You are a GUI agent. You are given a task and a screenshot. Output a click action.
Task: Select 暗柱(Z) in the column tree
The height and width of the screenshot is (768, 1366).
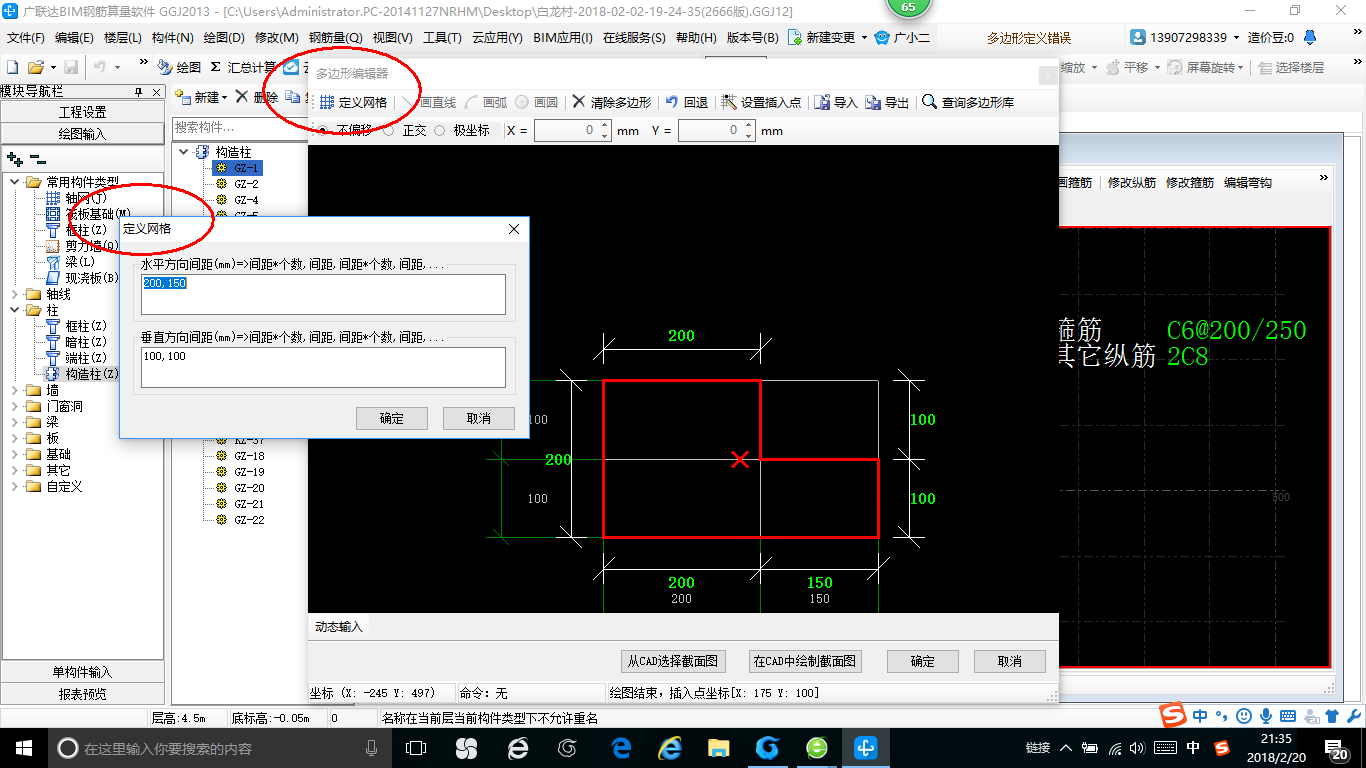[x=76, y=341]
